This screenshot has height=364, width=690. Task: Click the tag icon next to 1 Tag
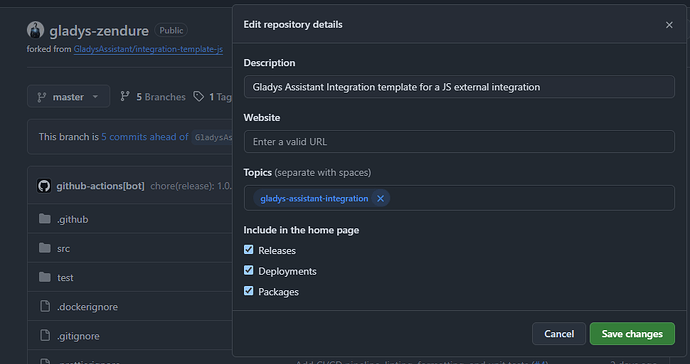click(x=199, y=96)
